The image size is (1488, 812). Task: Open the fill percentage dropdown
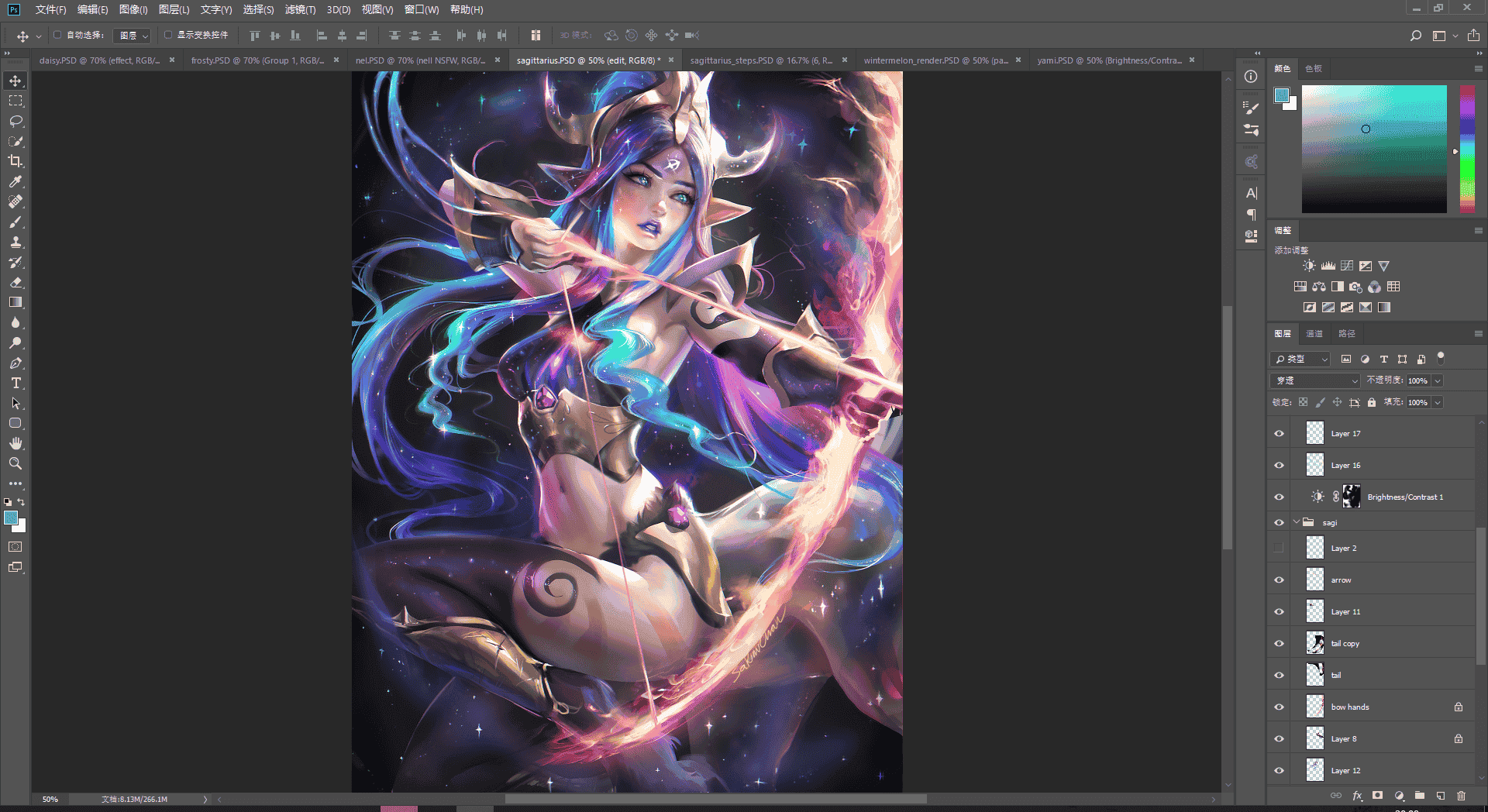pyautogui.click(x=1438, y=402)
